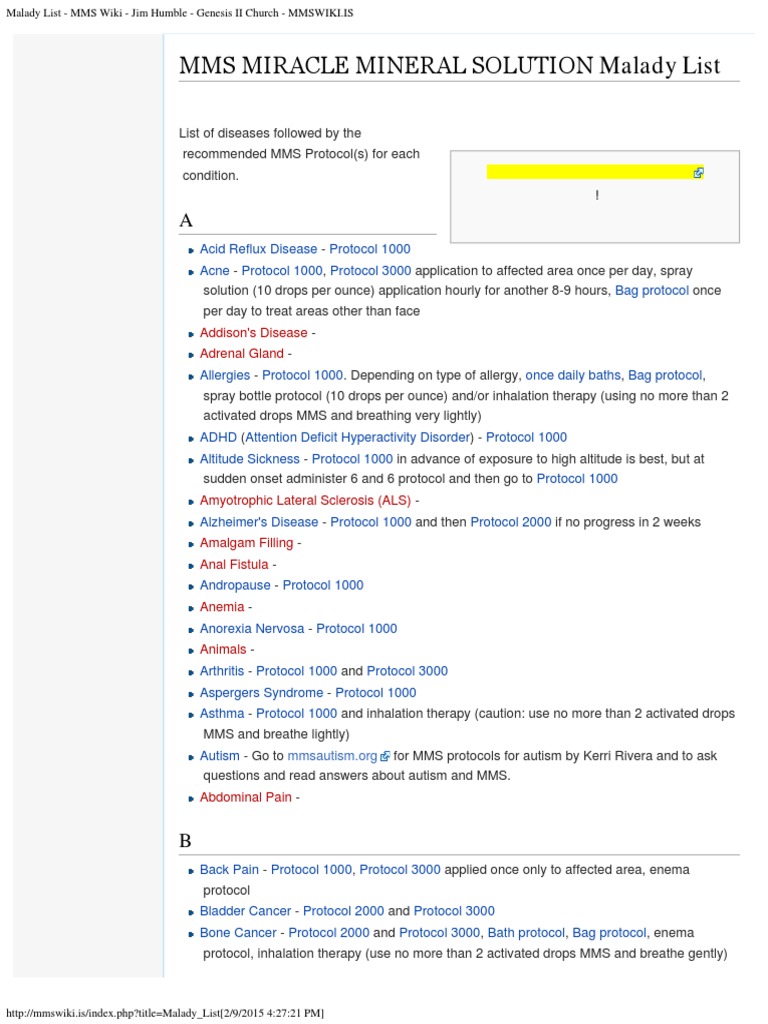768x1024 pixels.
Task: Click the section heading "B"
Action: click(185, 840)
